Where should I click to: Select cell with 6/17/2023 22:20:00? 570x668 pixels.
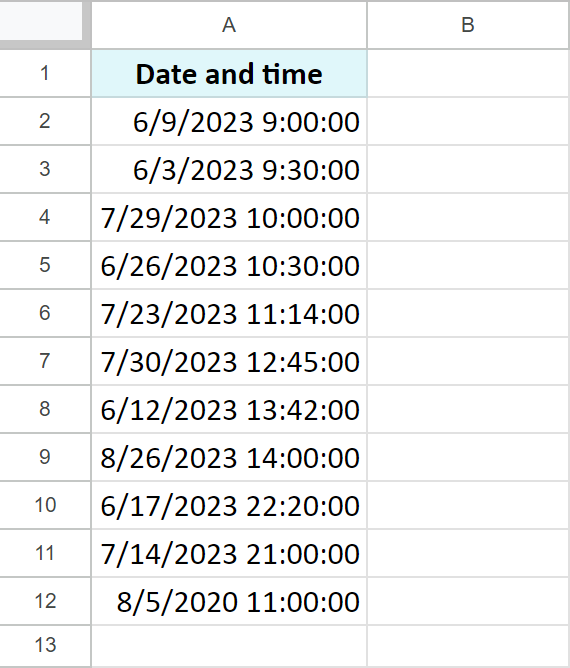[229, 505]
